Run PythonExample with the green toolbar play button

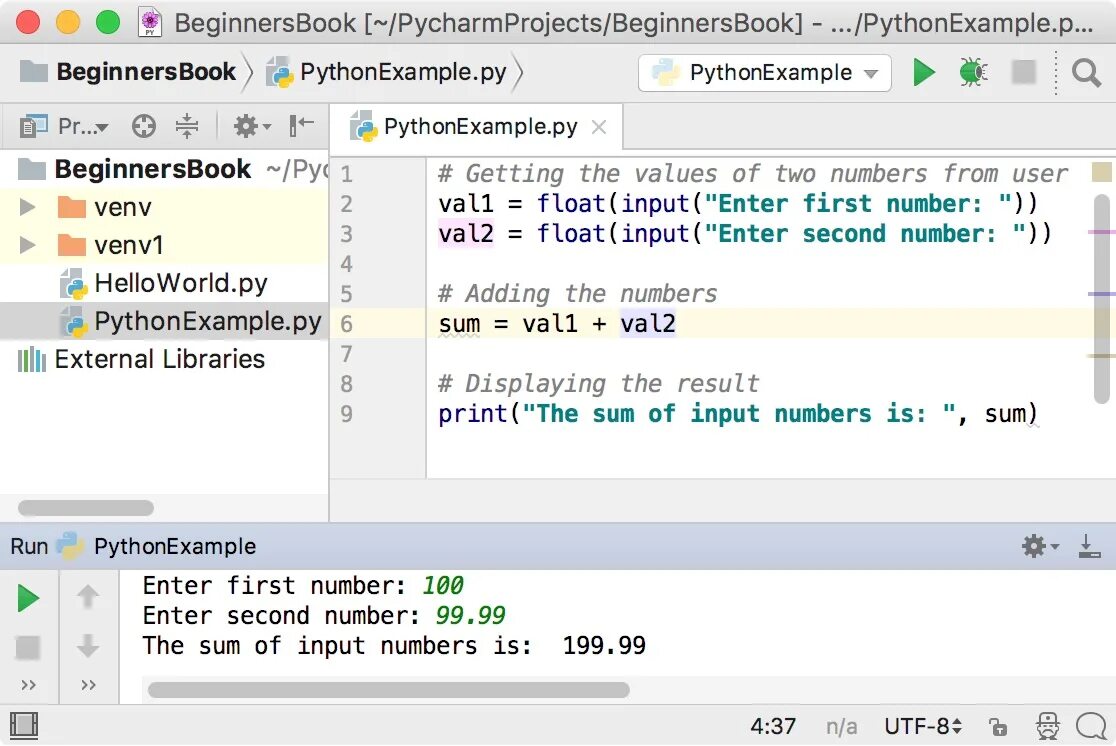pyautogui.click(x=924, y=72)
